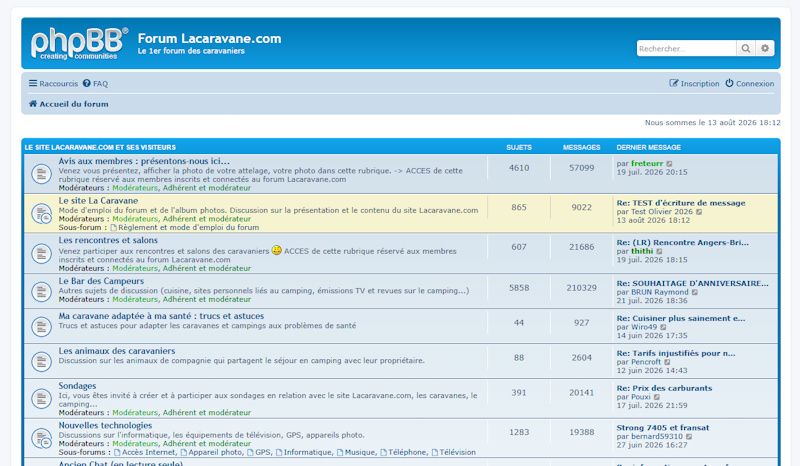The width and height of the screenshot is (800, 466).
Task: Click forum icon for Sondages
Action: [x=41, y=399]
